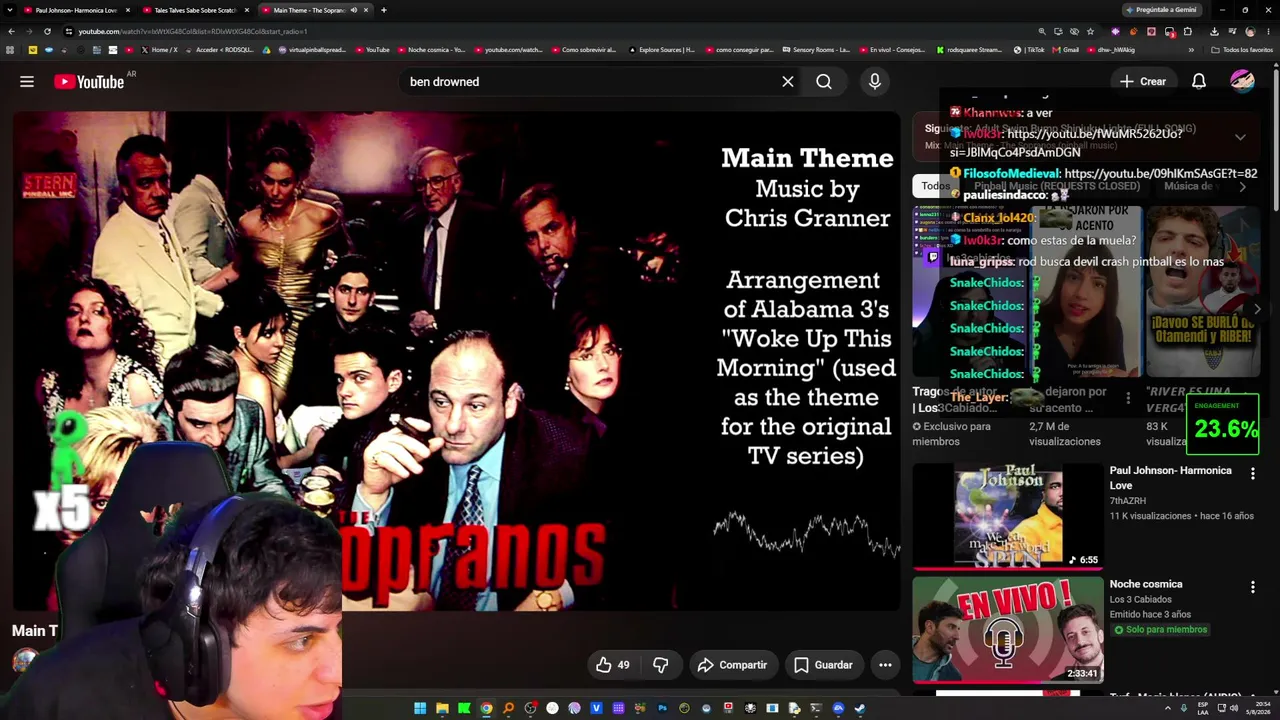
Task: Open the Windows Start menu
Action: [x=420, y=709]
